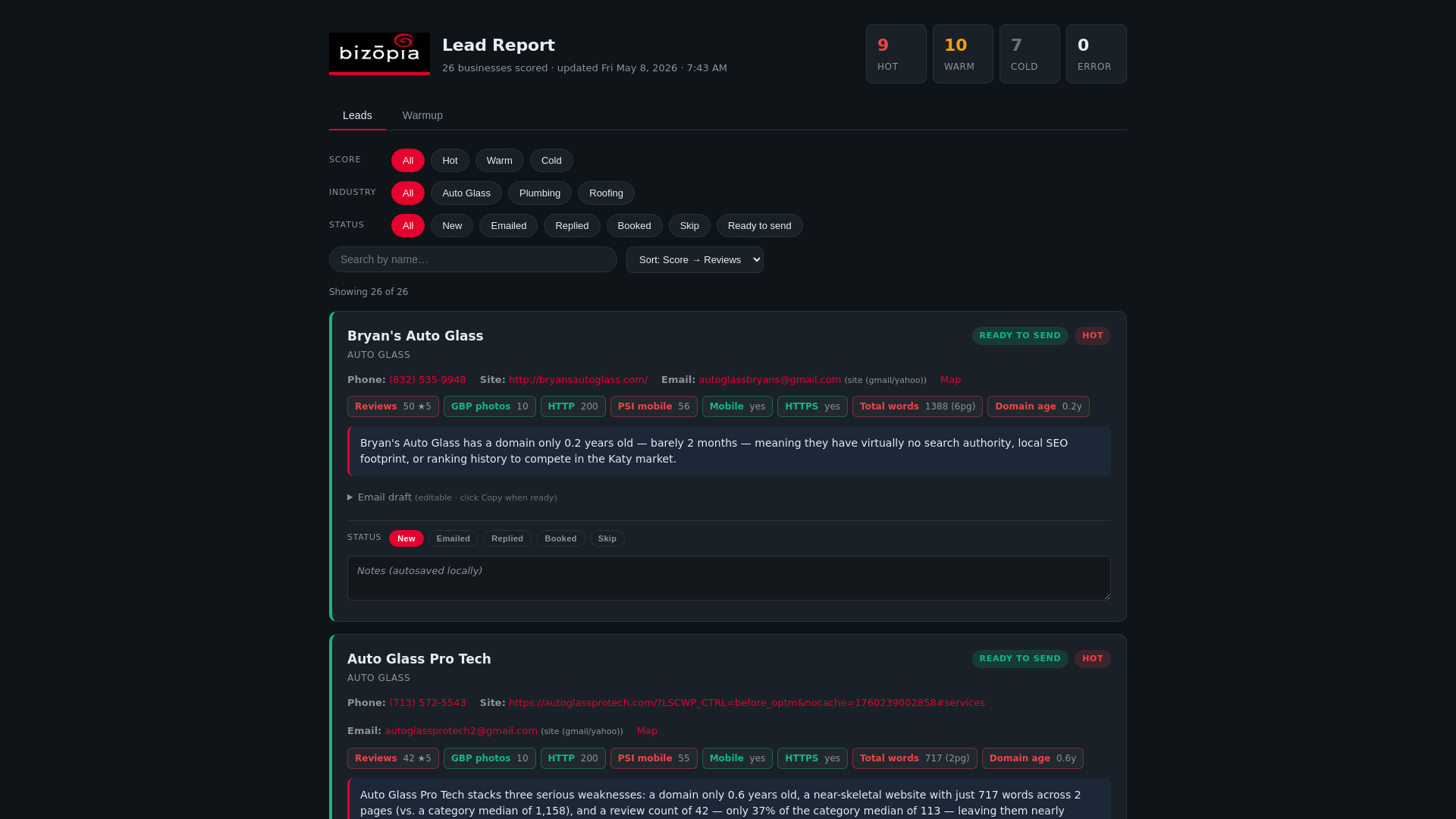Mark Bryan's Auto Glass as Skip
The image size is (1456, 819).
(x=607, y=538)
